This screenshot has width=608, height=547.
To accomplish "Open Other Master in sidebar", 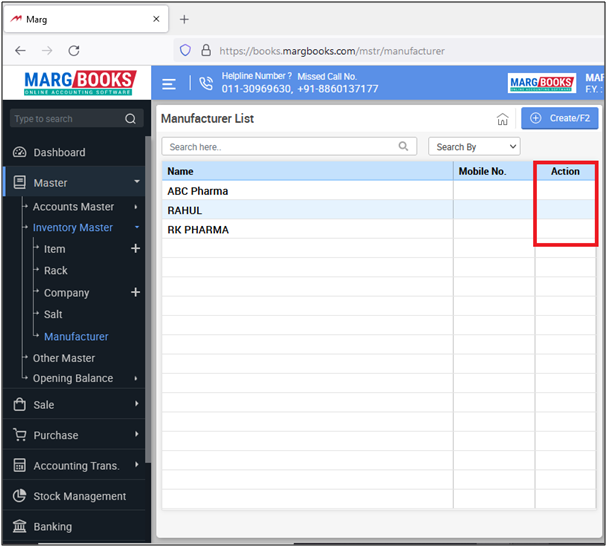I will pyautogui.click(x=64, y=358).
